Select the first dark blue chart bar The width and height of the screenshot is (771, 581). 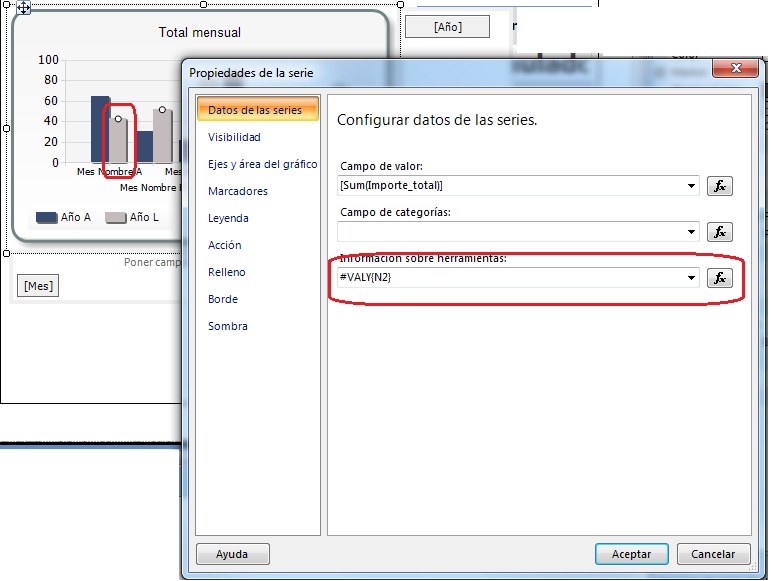pos(100,129)
